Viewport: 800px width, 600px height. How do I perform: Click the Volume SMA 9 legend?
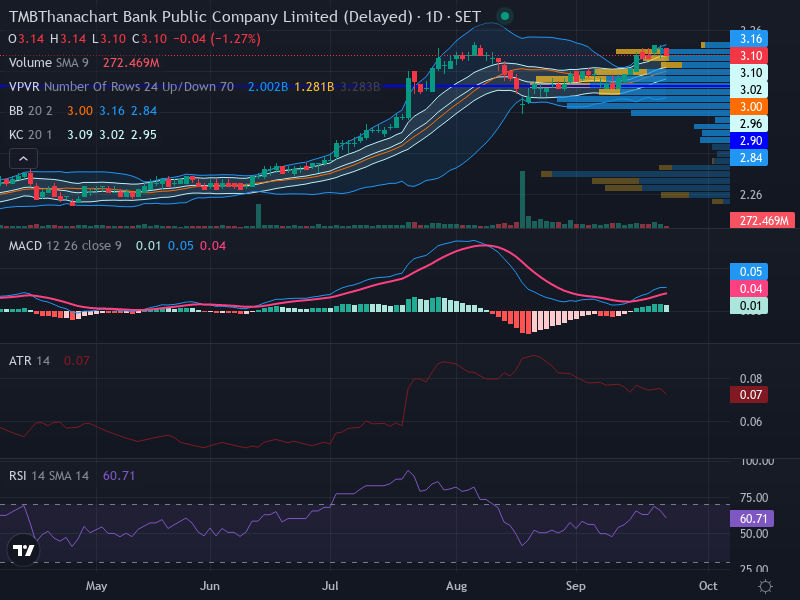(49, 63)
